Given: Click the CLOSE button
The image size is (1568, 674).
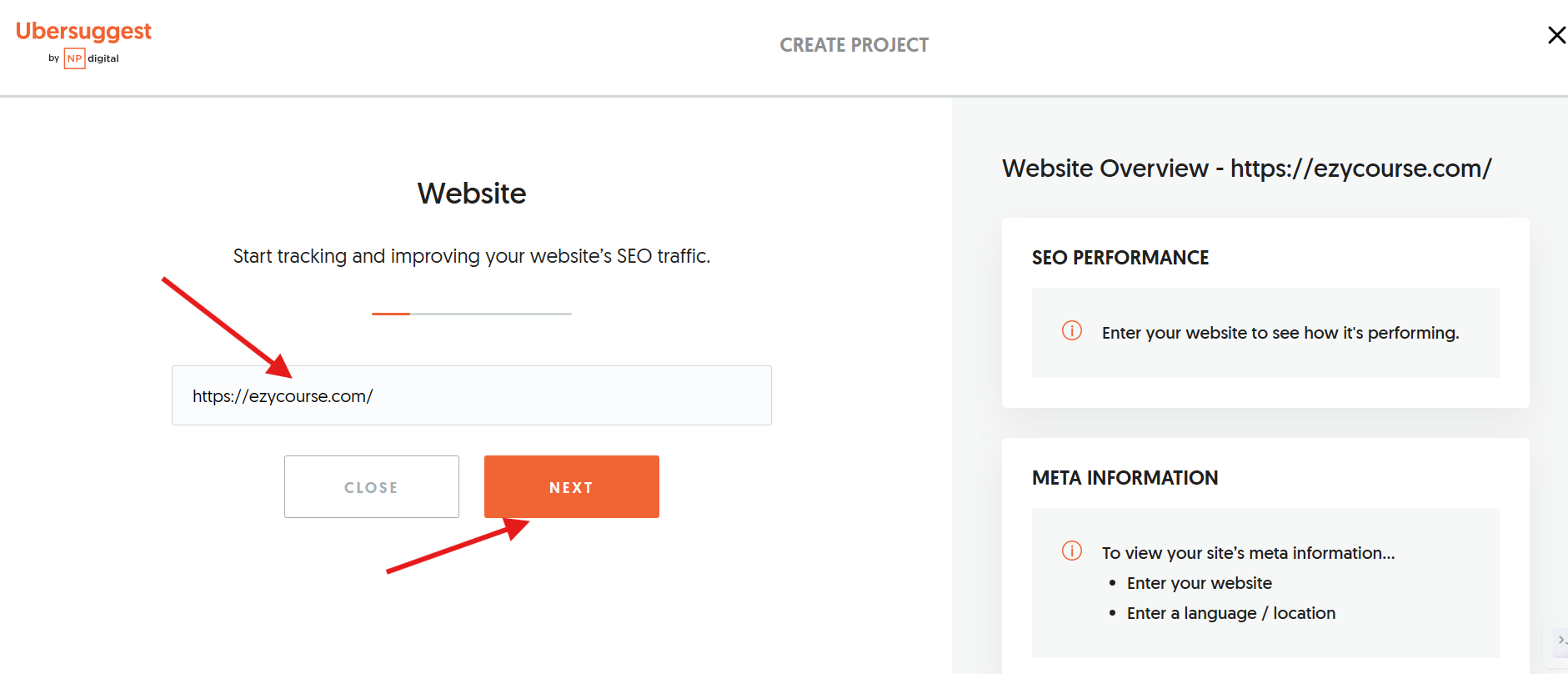Looking at the screenshot, I should pyautogui.click(x=372, y=487).
